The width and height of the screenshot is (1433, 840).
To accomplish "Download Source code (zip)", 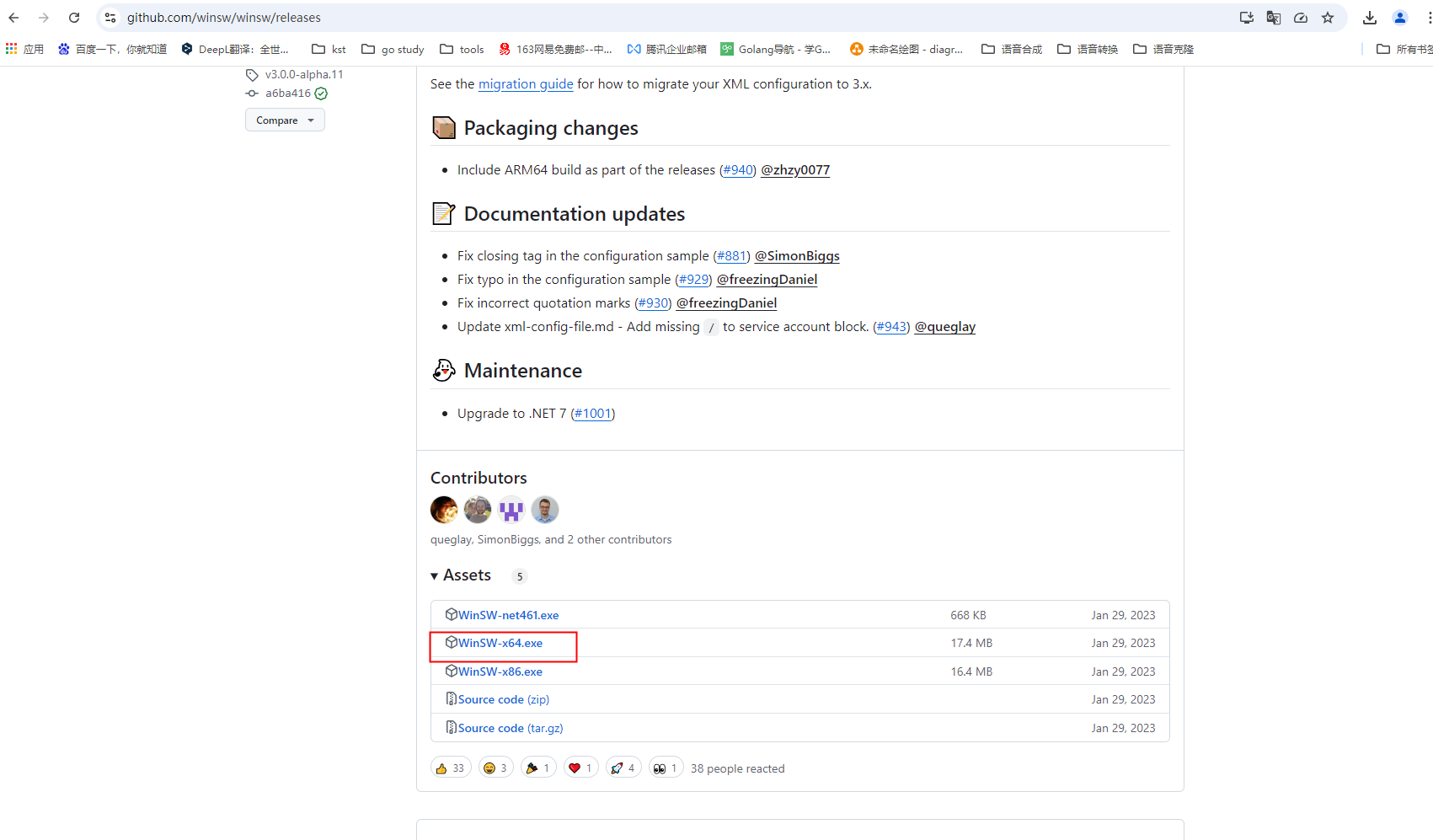I will pyautogui.click(x=504, y=699).
